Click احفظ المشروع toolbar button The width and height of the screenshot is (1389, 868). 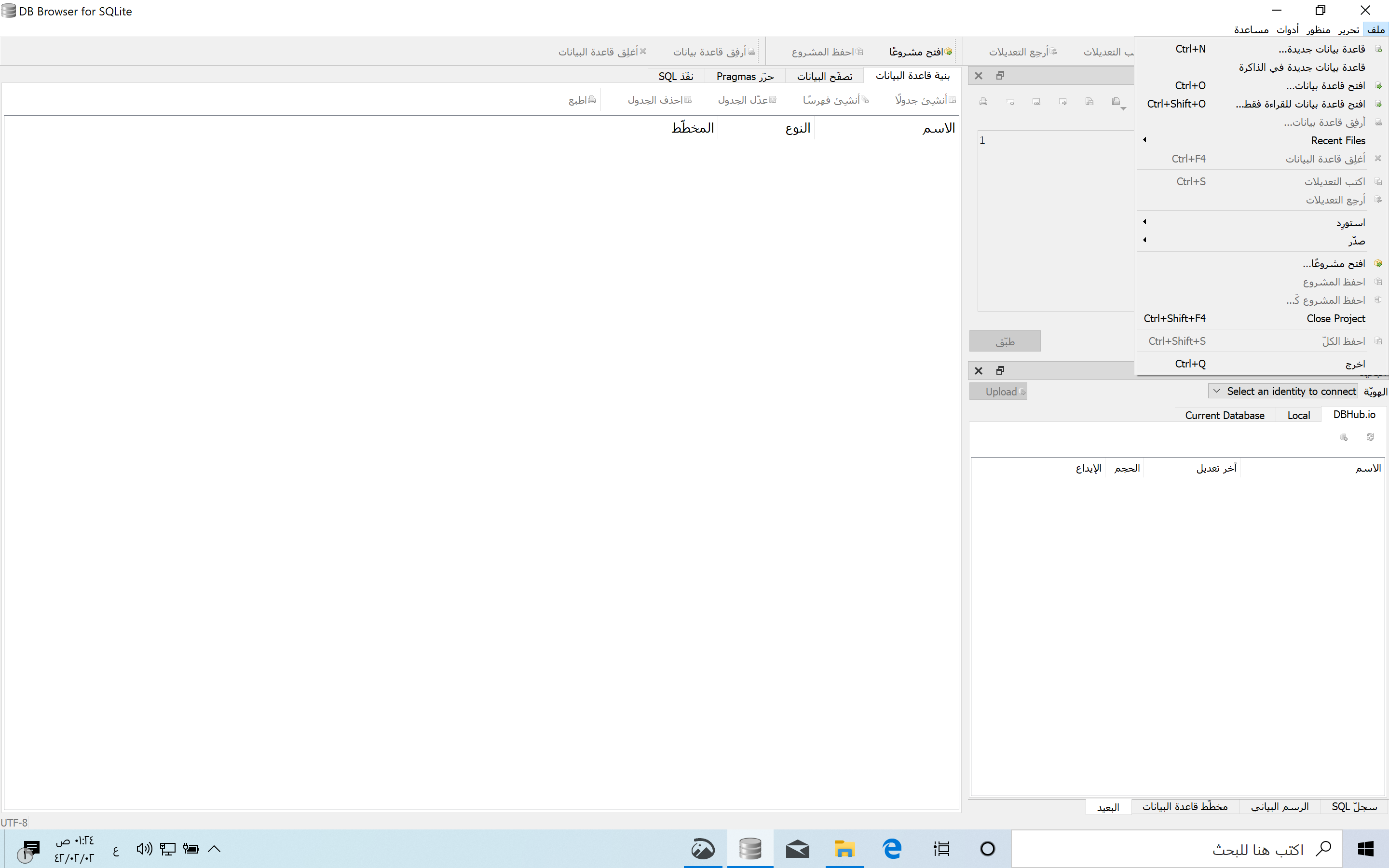tap(827, 52)
